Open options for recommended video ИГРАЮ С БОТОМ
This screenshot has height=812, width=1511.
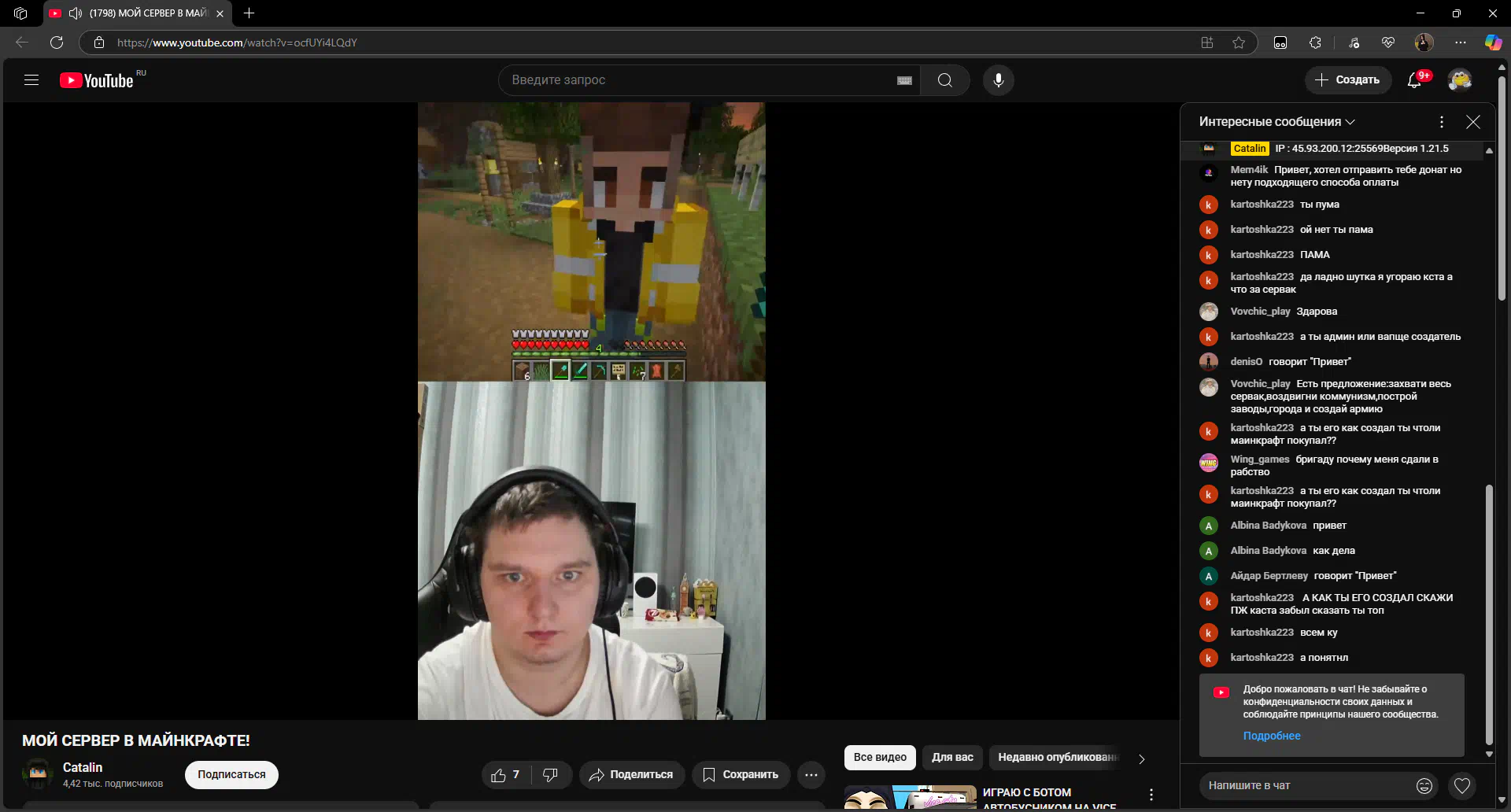(1151, 795)
